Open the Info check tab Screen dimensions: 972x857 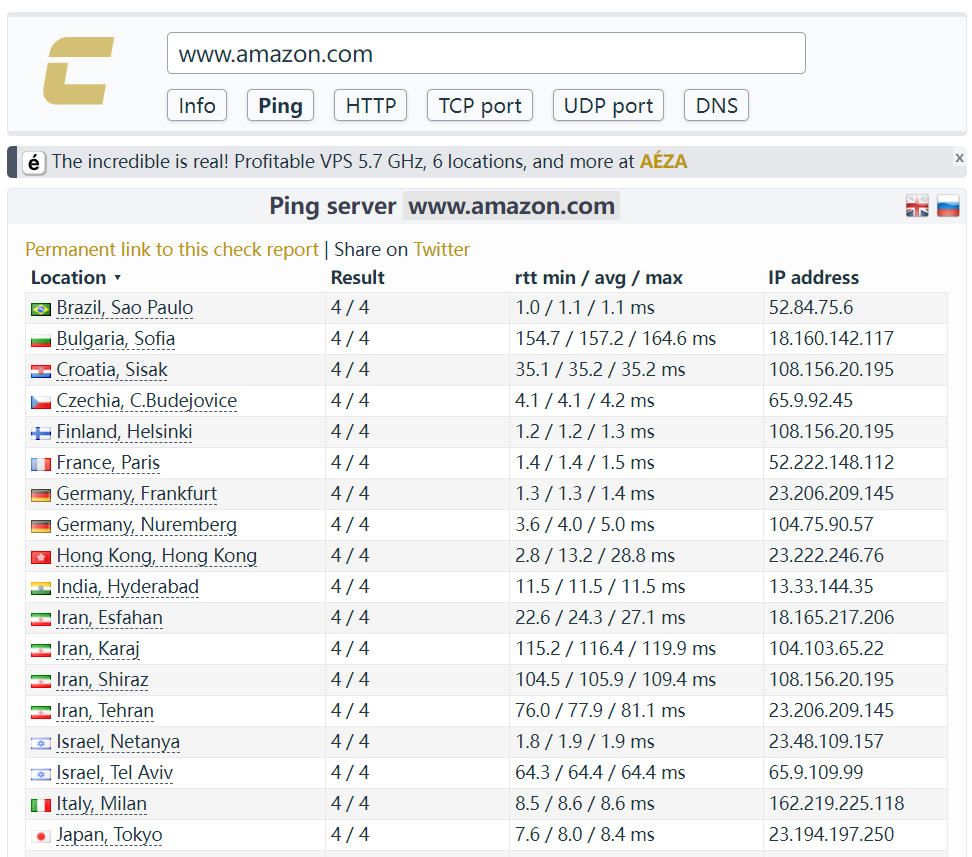(197, 105)
